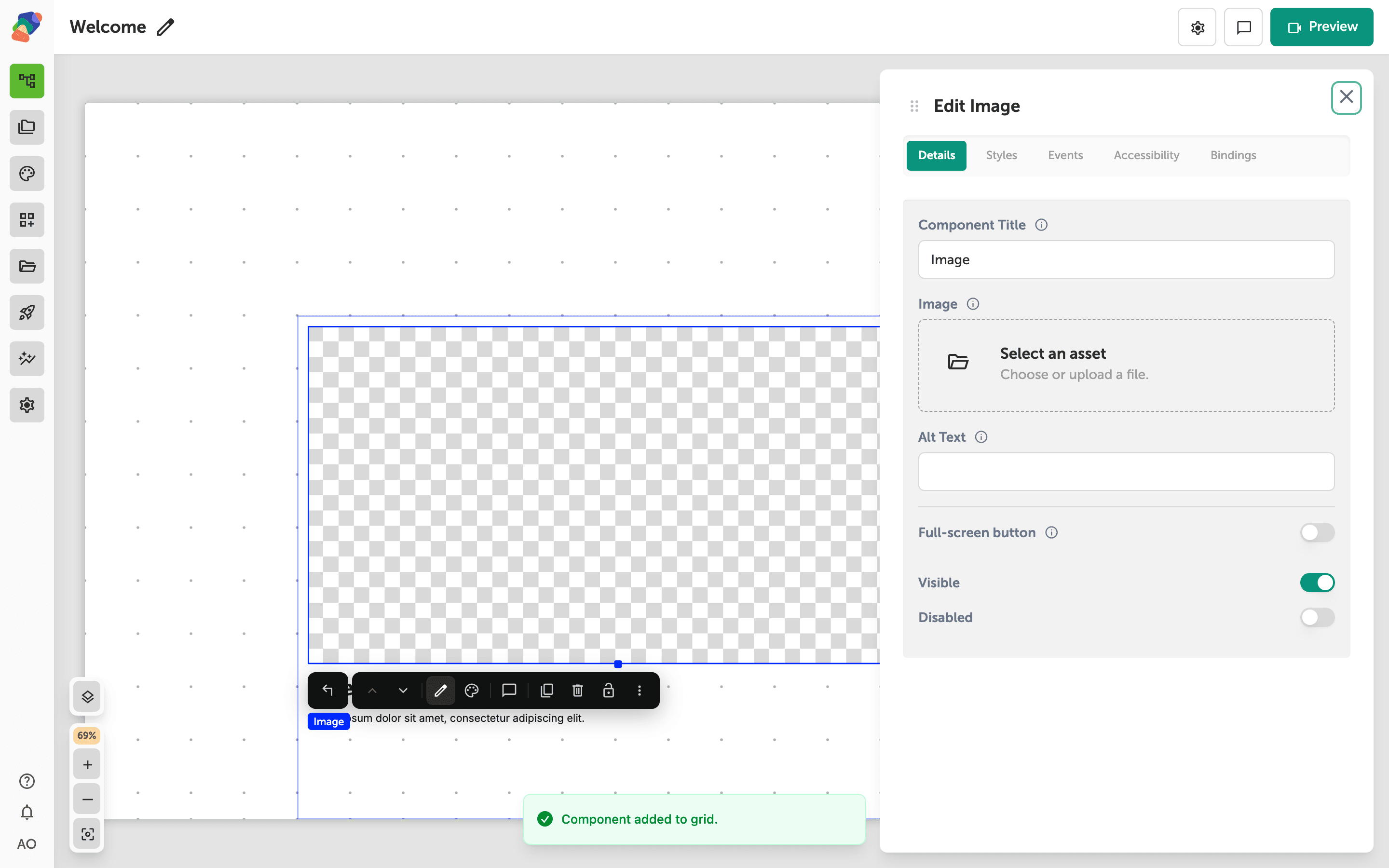Toggle the Visible switch off

[1317, 582]
